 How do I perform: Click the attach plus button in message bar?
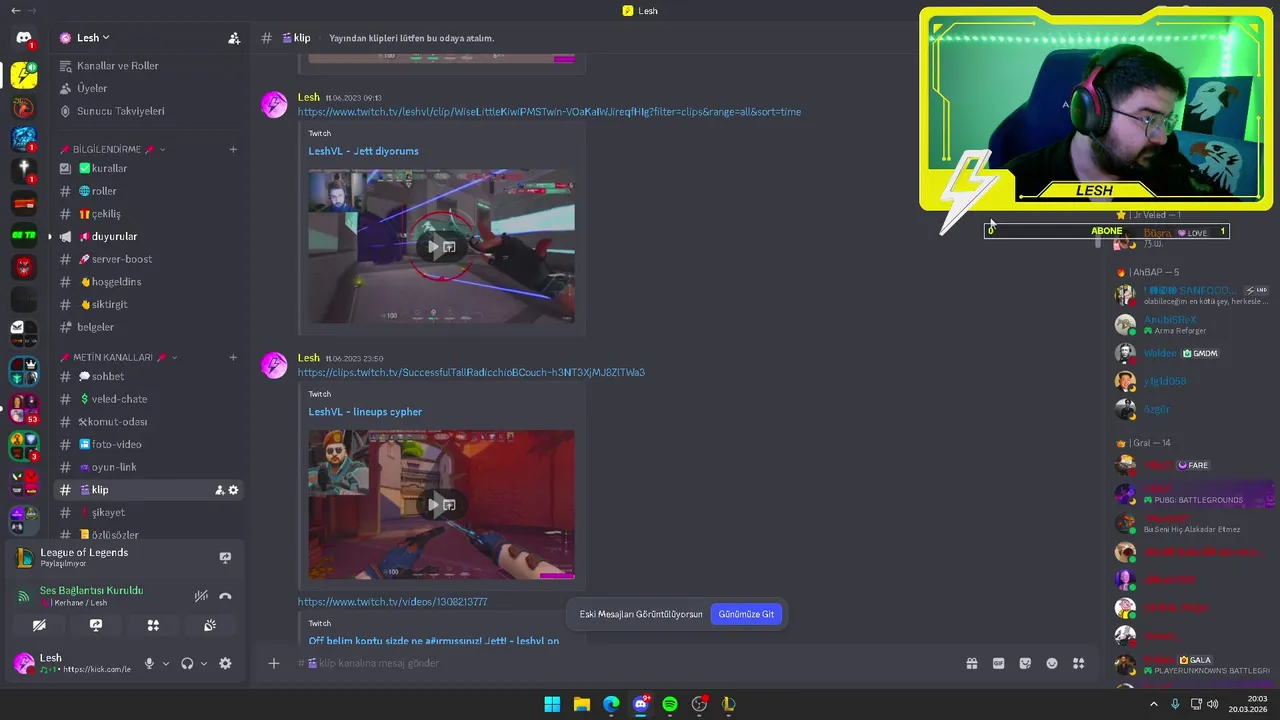coord(273,663)
